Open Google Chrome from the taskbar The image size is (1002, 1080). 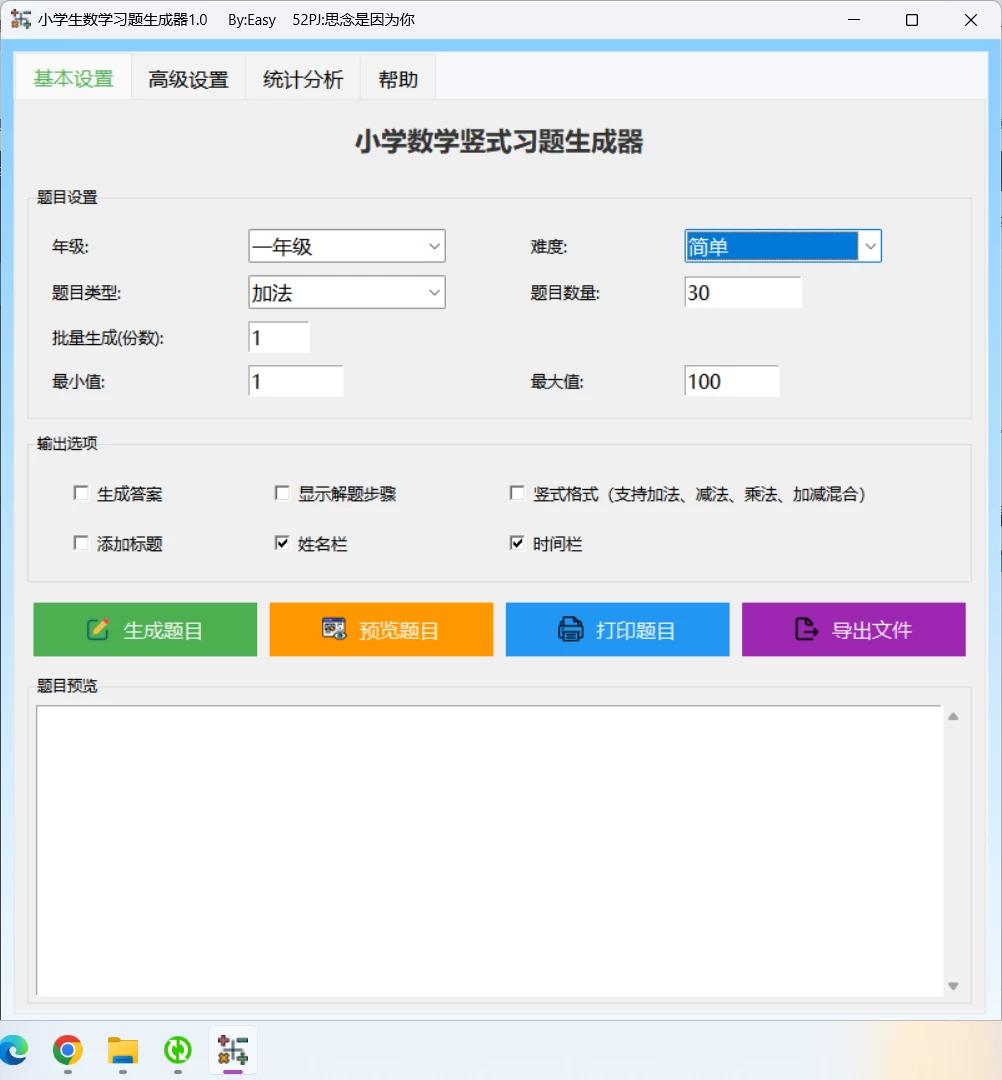pyautogui.click(x=67, y=1050)
